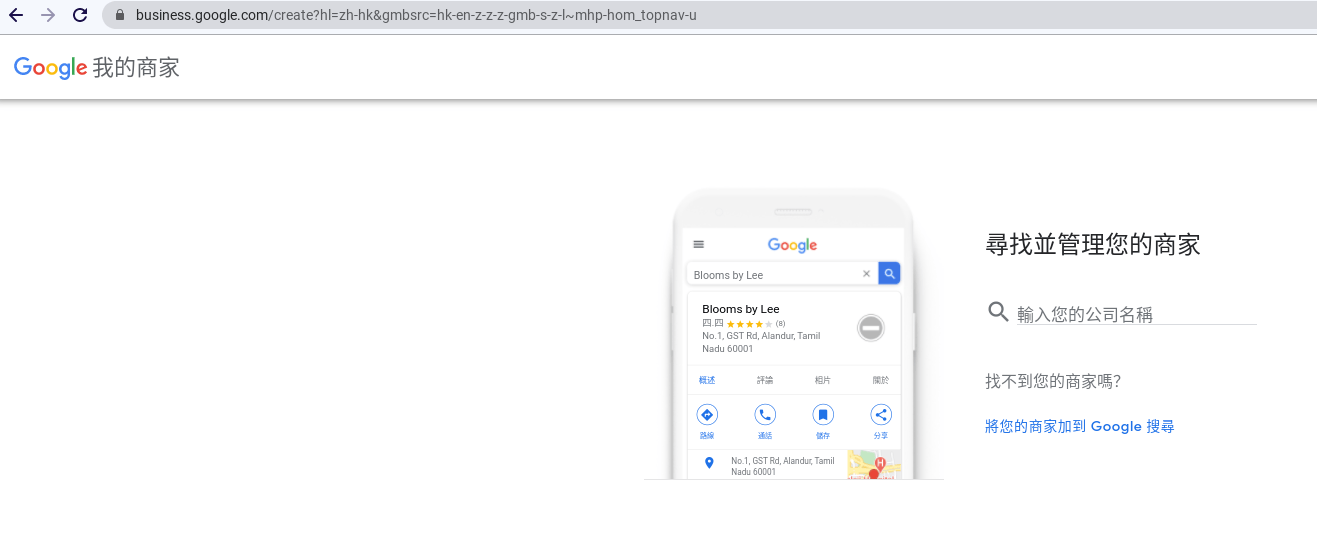This screenshot has height=550, width=1317.
Task: Reload the page with refresh icon
Action: click(x=80, y=15)
